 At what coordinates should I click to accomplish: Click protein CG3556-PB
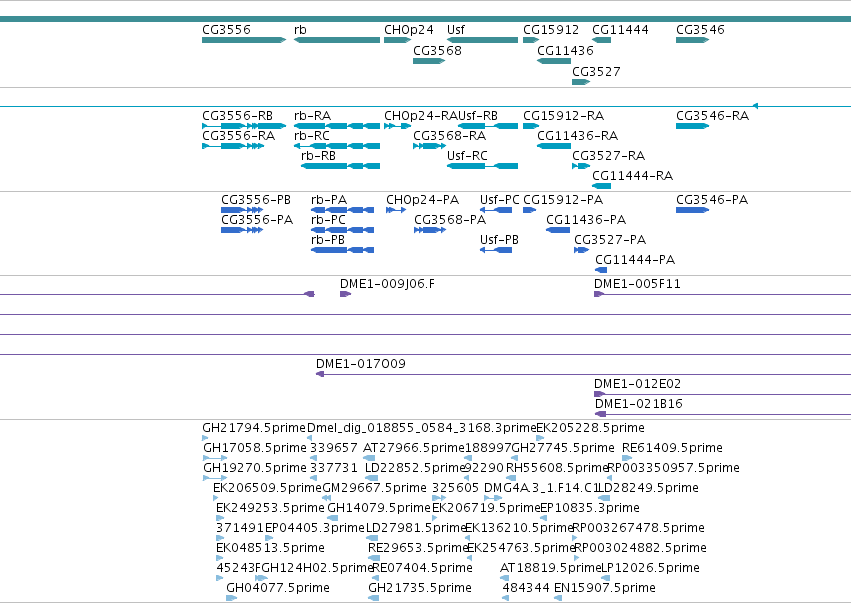click(x=242, y=210)
